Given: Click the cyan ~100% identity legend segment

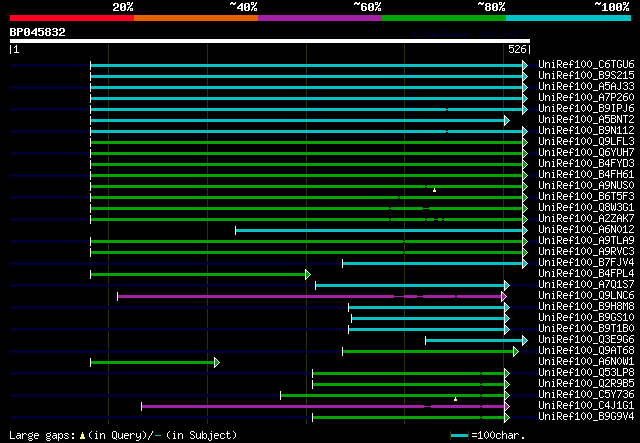Looking at the screenshot, I should click(x=569, y=18).
